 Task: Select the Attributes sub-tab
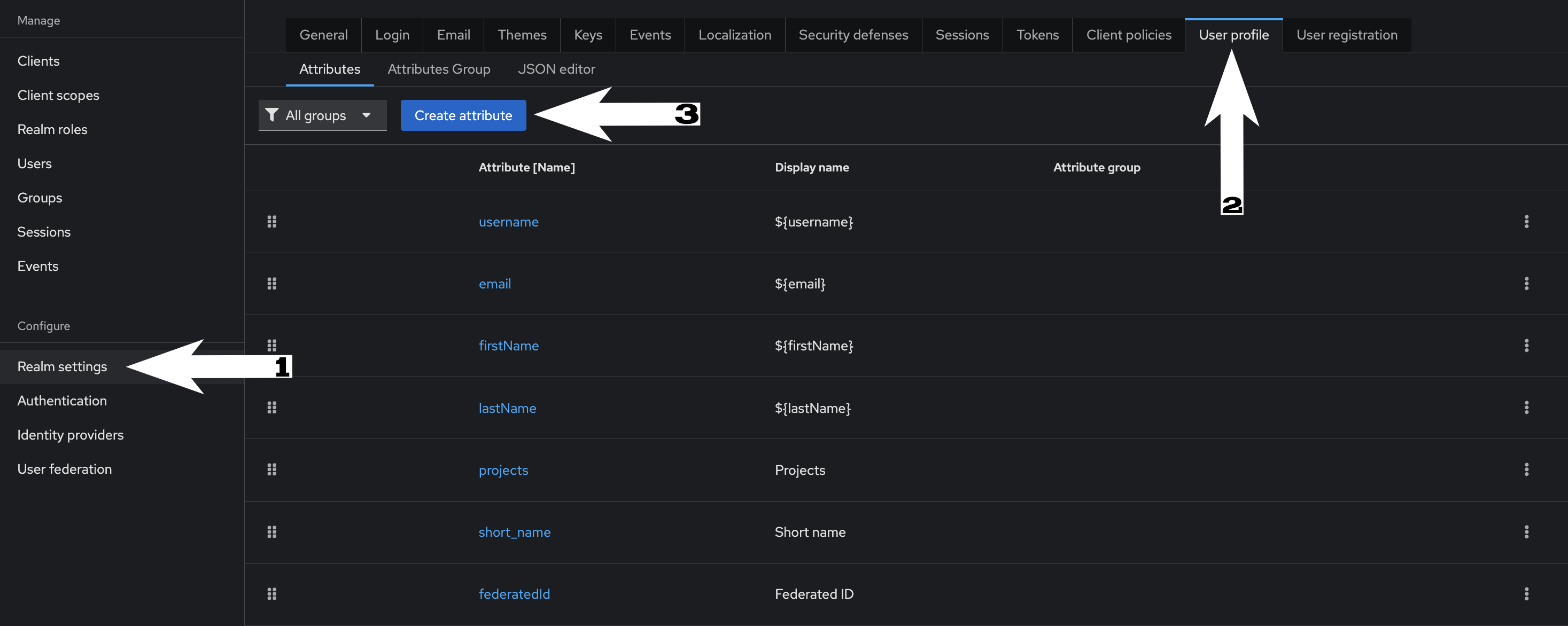[x=329, y=69]
